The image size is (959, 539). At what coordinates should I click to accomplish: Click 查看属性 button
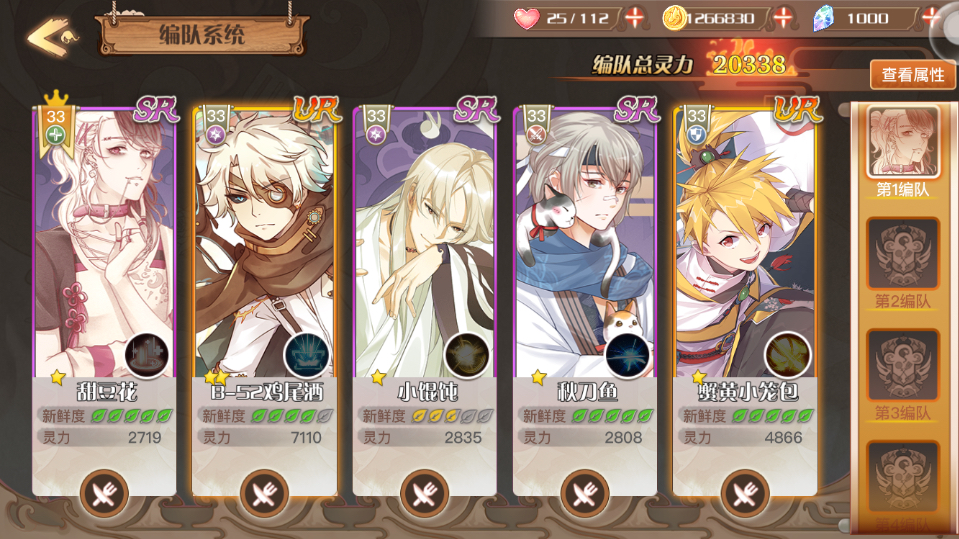pos(913,75)
